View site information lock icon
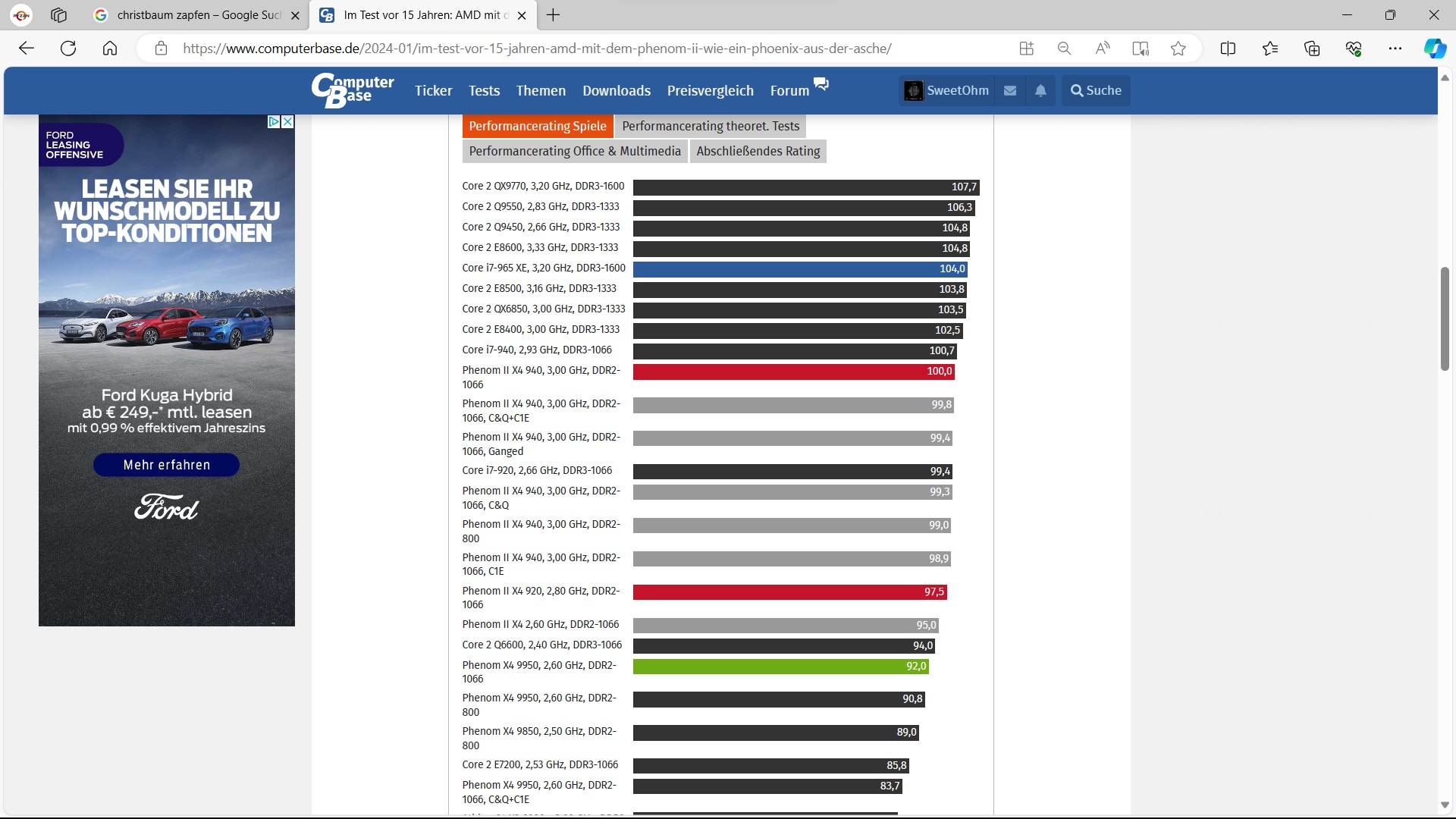 click(x=161, y=49)
